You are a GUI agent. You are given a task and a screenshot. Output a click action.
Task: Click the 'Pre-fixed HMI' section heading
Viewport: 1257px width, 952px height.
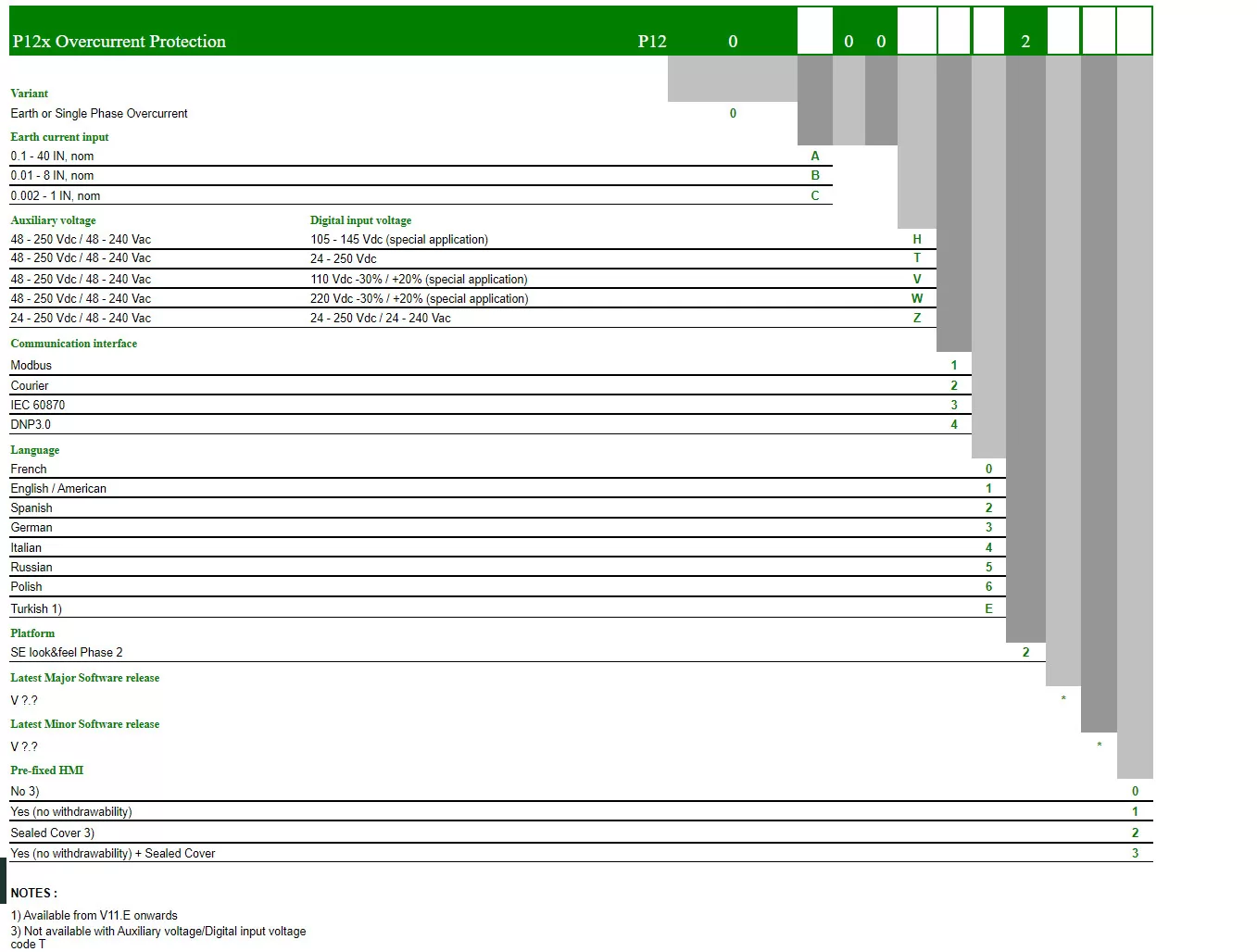pos(46,770)
